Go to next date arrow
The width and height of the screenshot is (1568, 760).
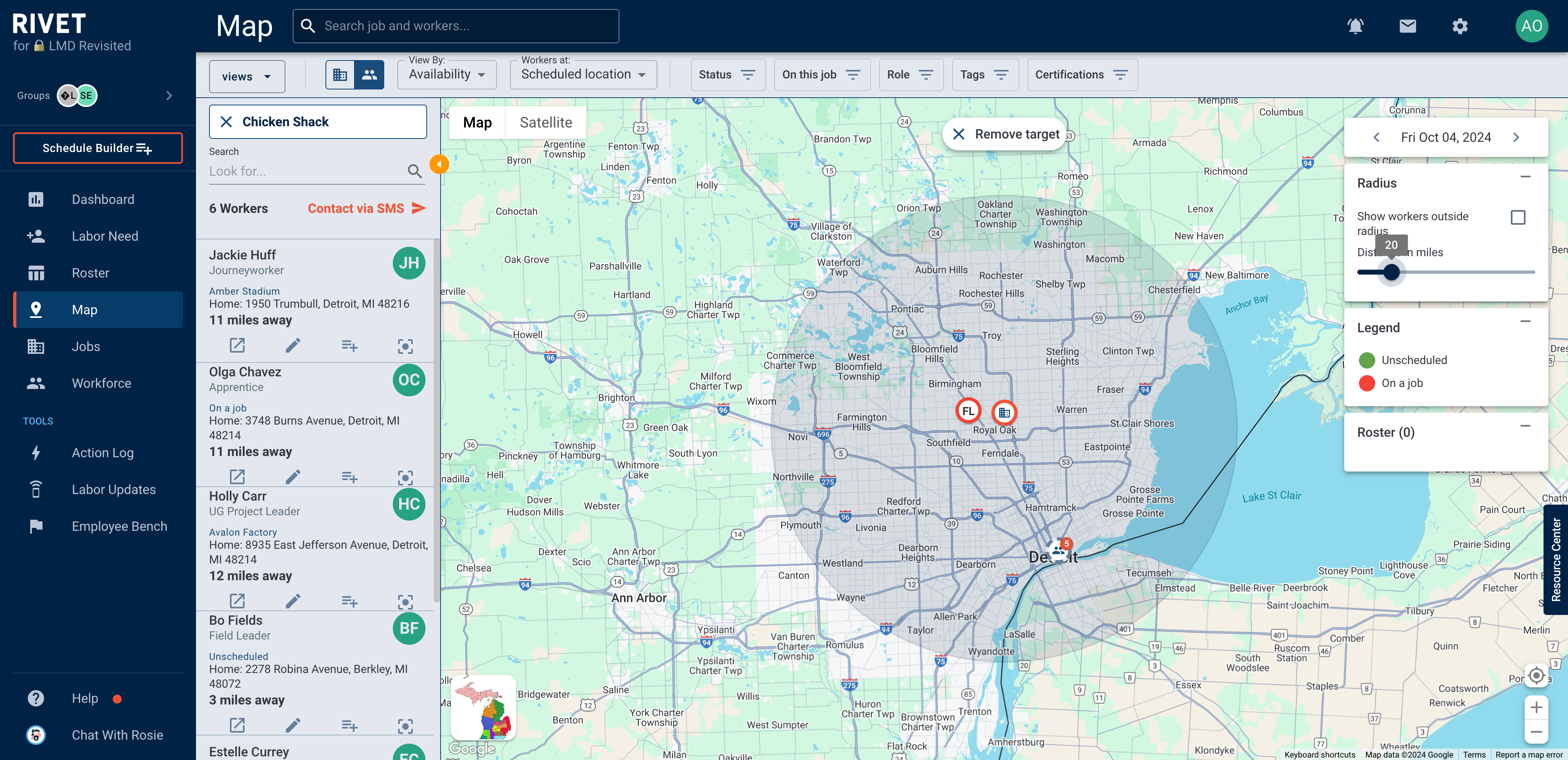click(x=1516, y=137)
